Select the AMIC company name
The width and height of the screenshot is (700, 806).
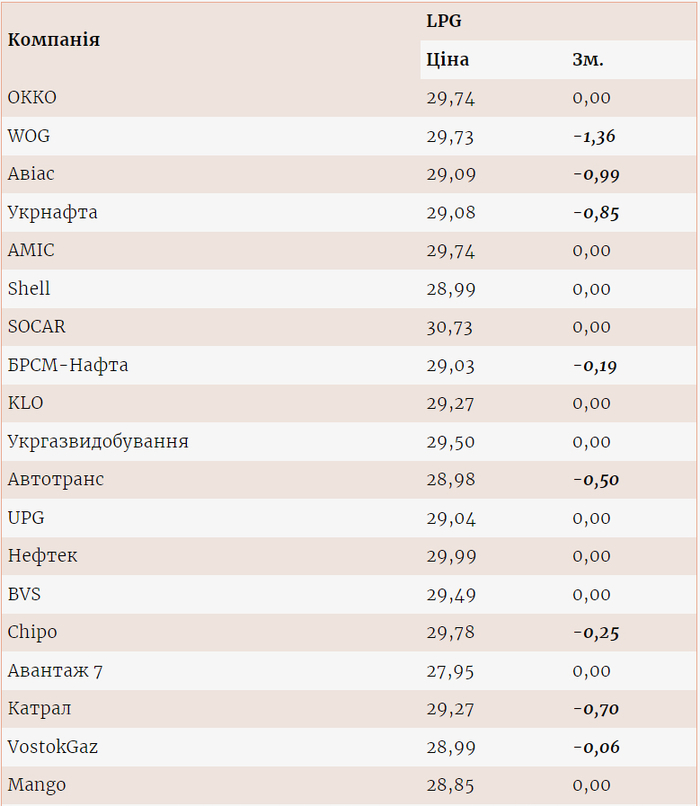click(x=31, y=251)
